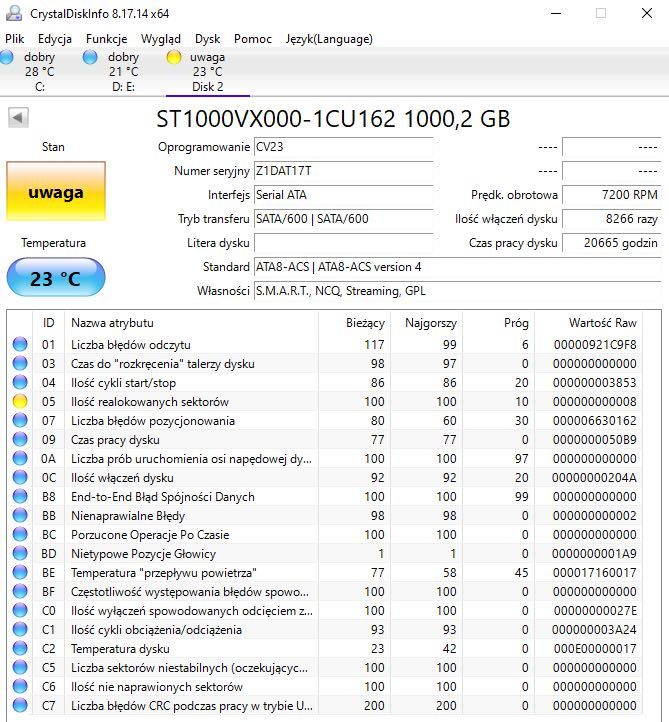Select row 'Liczba błędów odczytu'
Screen dimensions: 669x722
pos(325,344)
